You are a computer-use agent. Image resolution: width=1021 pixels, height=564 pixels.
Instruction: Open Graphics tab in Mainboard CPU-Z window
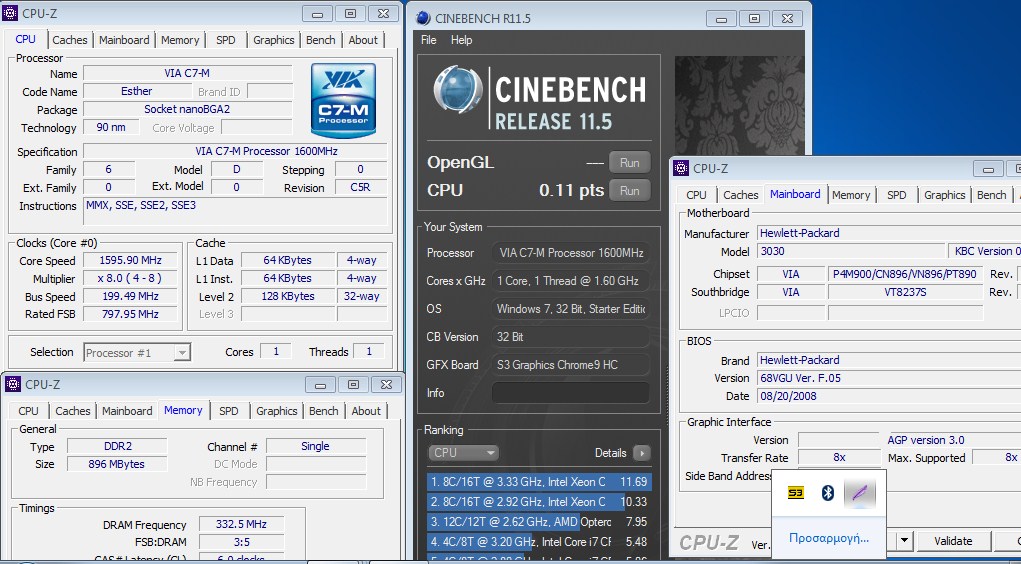click(x=944, y=195)
